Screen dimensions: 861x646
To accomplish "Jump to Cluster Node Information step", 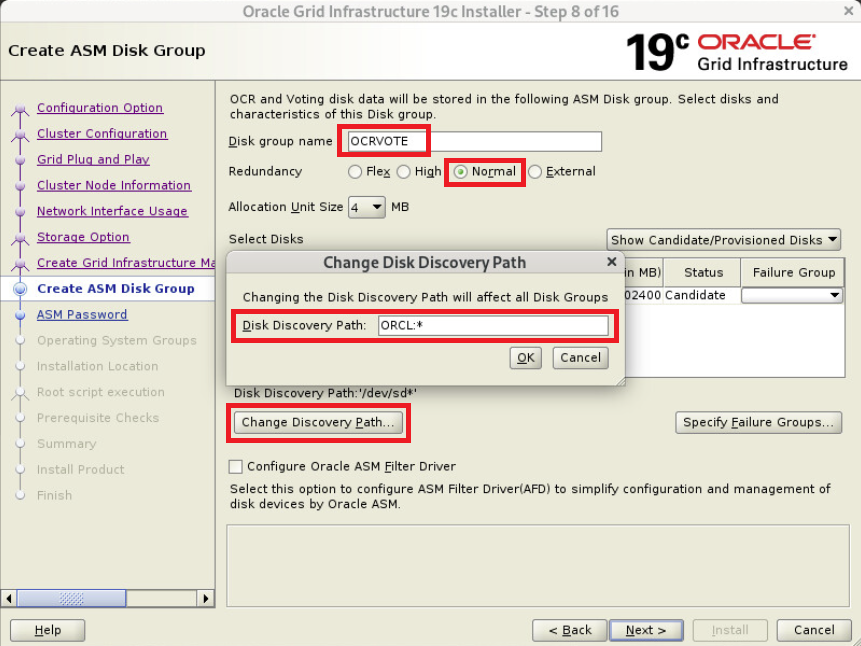I will pos(114,185).
